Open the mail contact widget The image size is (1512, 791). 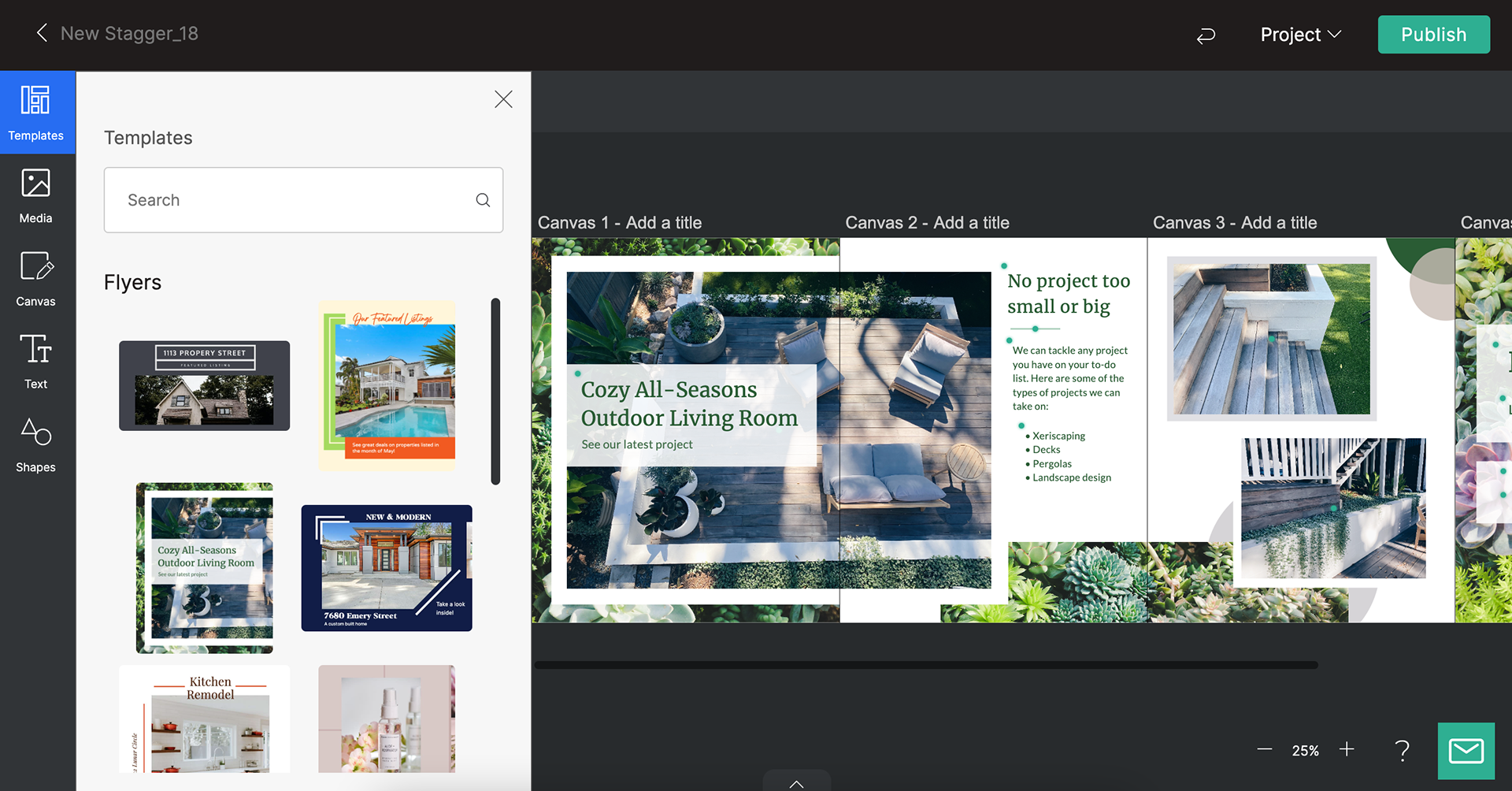pos(1466,751)
